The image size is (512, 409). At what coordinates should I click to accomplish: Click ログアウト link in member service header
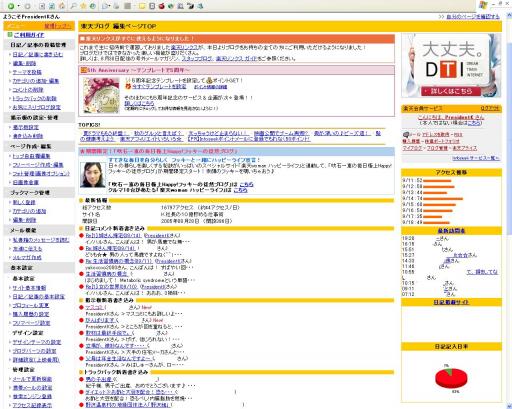tap(490, 108)
